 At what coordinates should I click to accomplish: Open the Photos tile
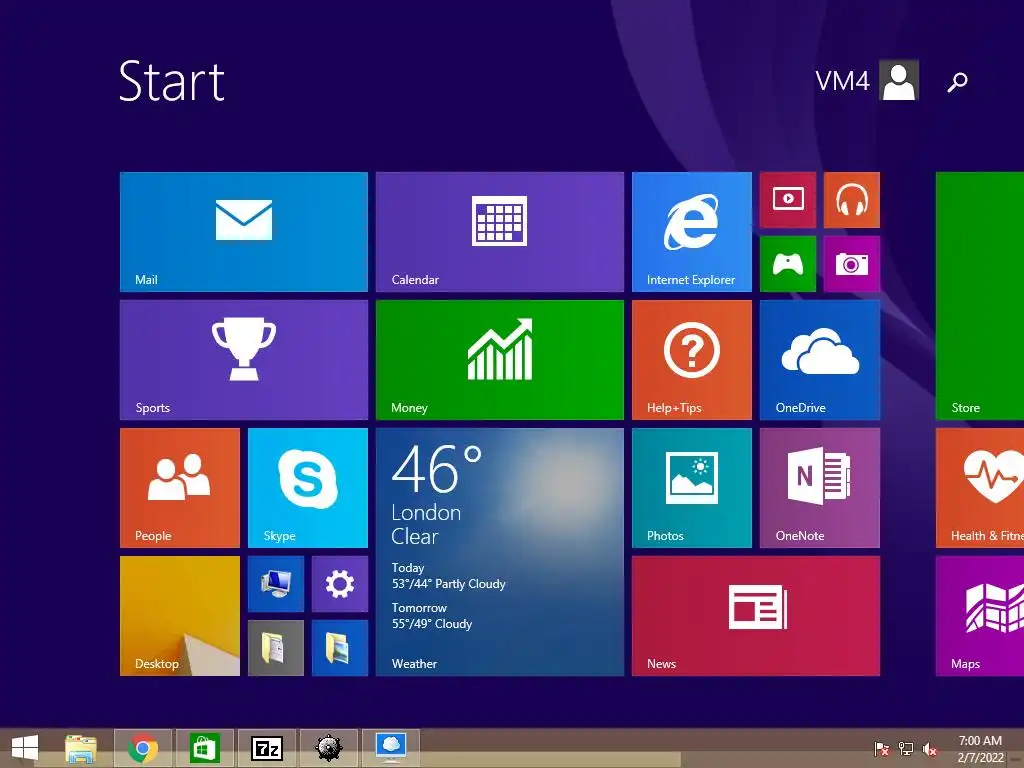pos(692,488)
